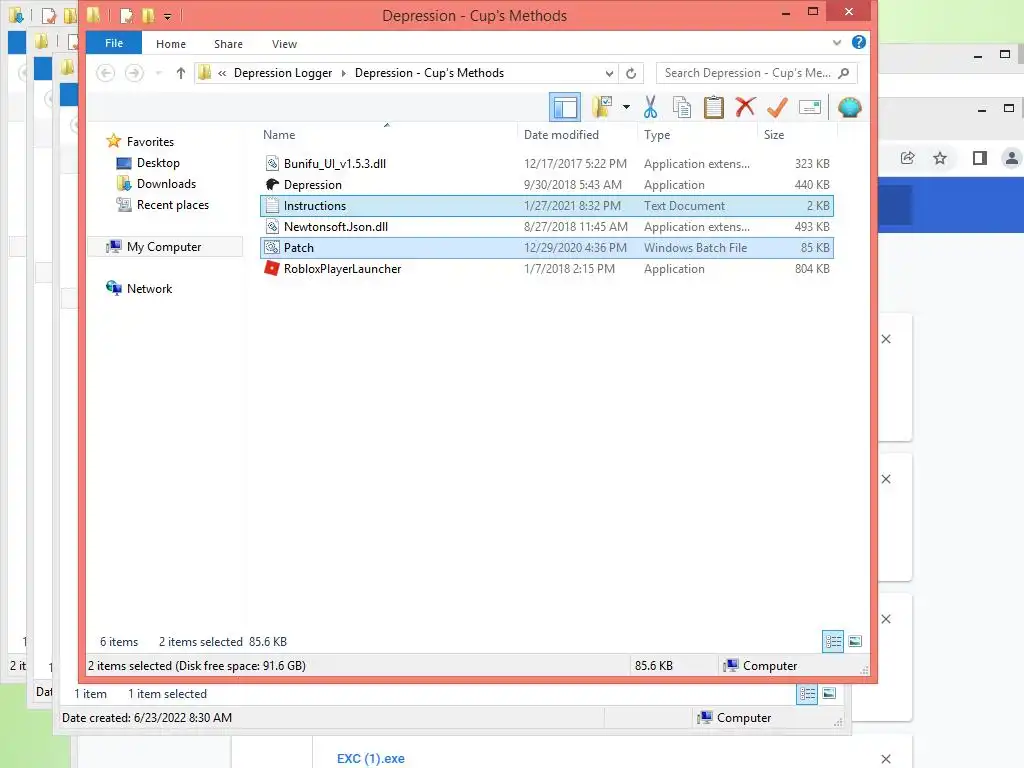The width and height of the screenshot is (1024, 768).
Task: Open Downloads in navigation pane
Action: (166, 184)
